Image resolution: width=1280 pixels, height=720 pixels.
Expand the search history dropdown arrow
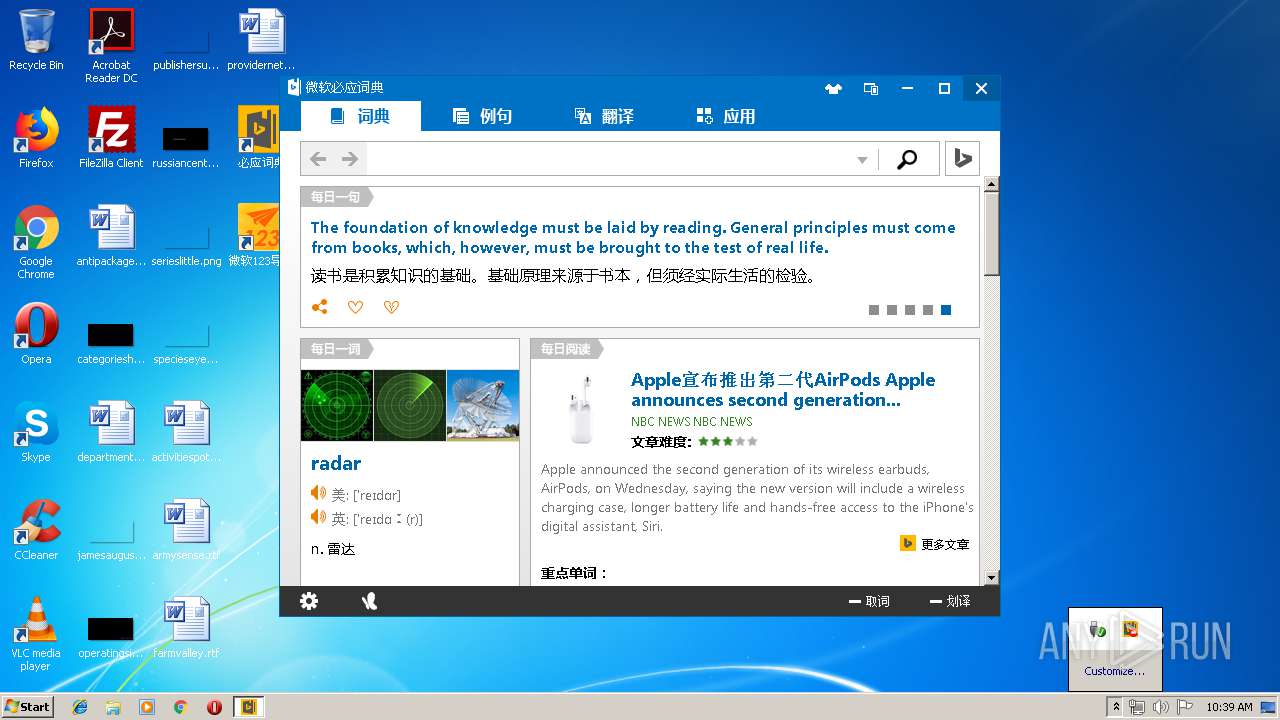(x=862, y=160)
